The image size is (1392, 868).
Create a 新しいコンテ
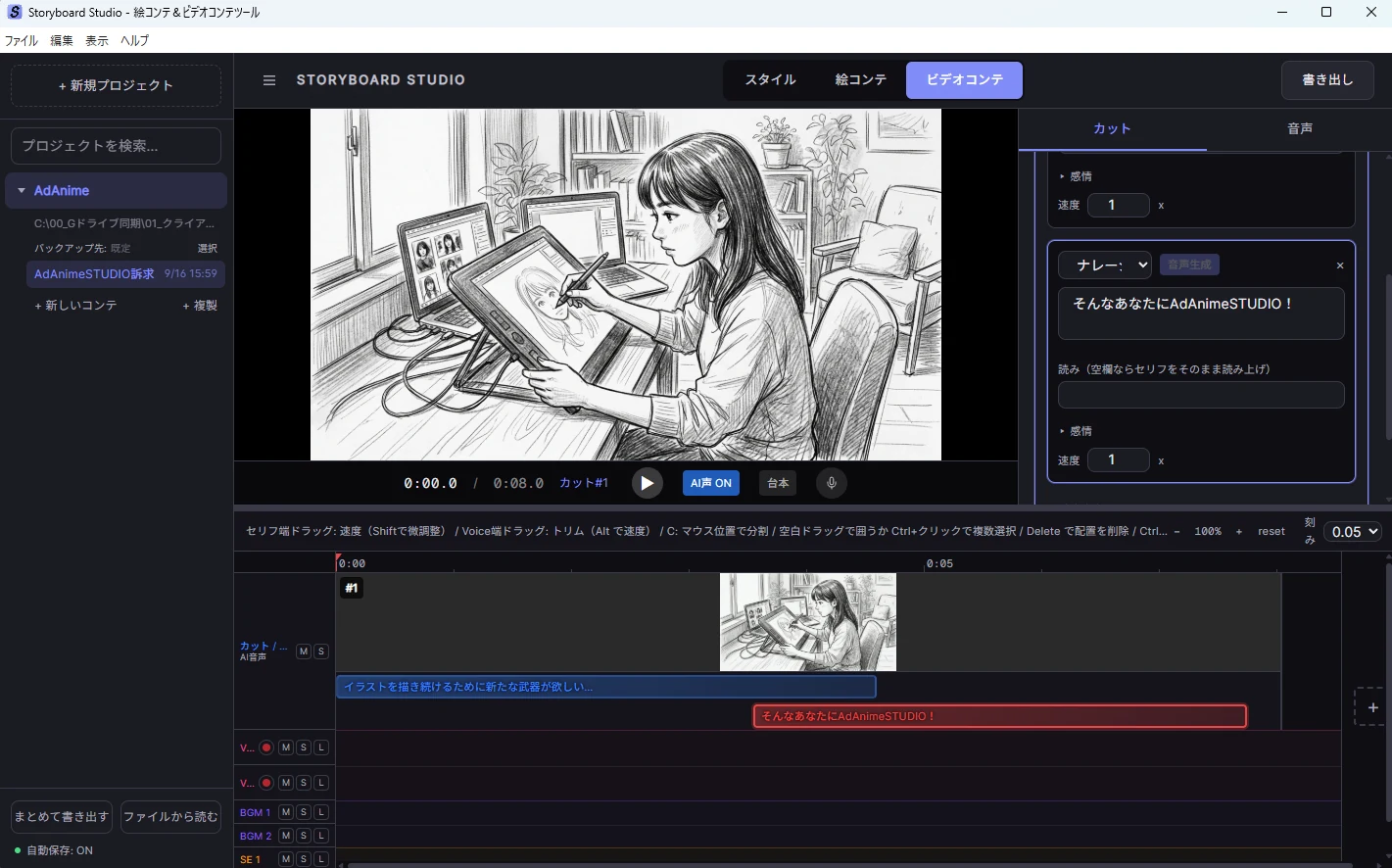[x=76, y=306]
